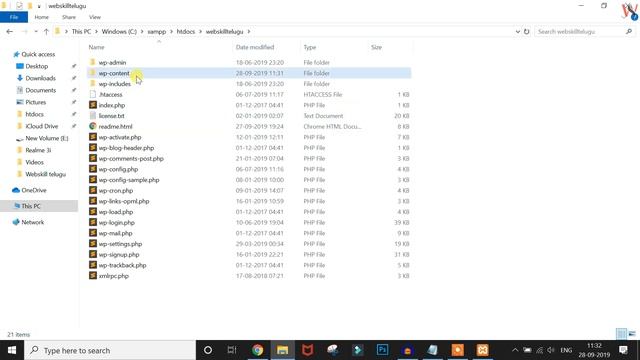
Task: Open address bar history dropdown
Action: click(x=518, y=31)
